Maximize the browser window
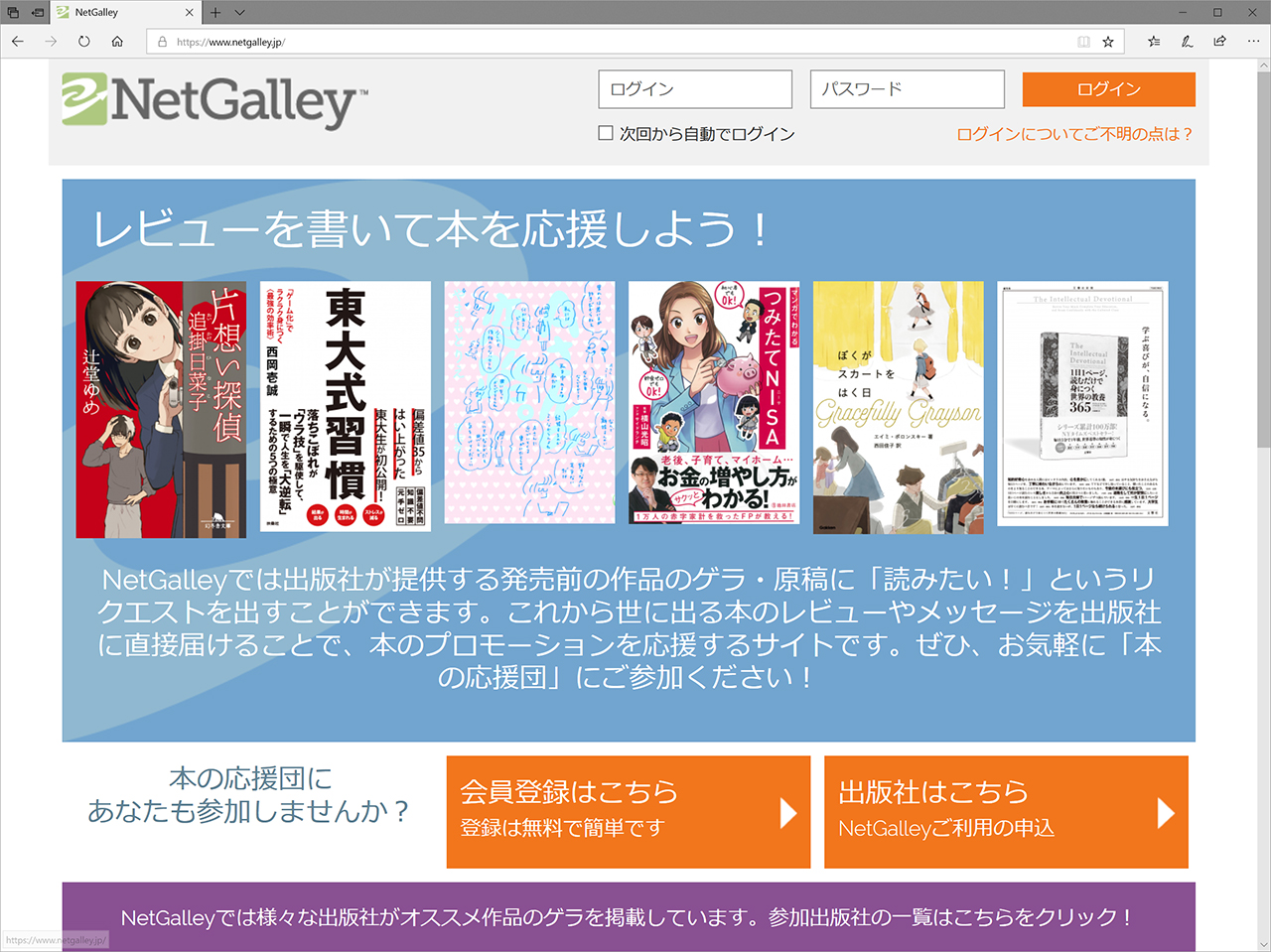 (1217, 13)
